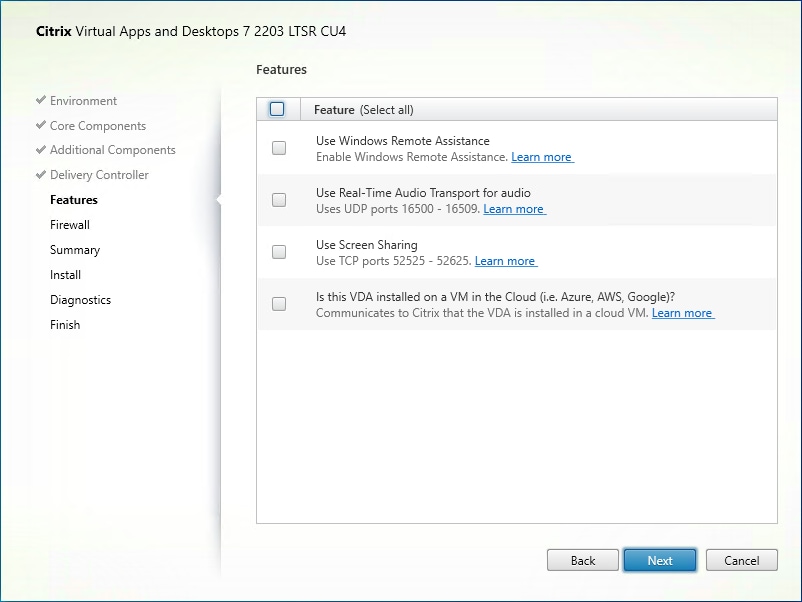Click the Next button
This screenshot has width=802, height=602.
tap(660, 560)
